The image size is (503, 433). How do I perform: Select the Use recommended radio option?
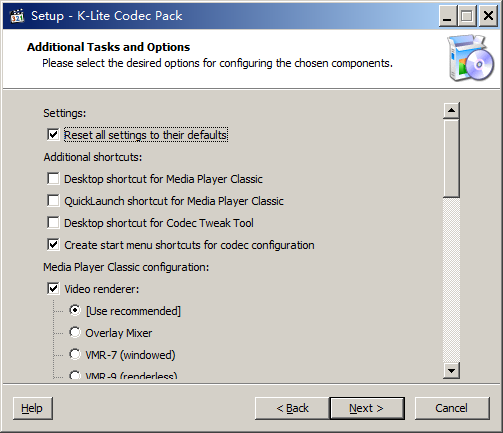[x=75, y=310]
